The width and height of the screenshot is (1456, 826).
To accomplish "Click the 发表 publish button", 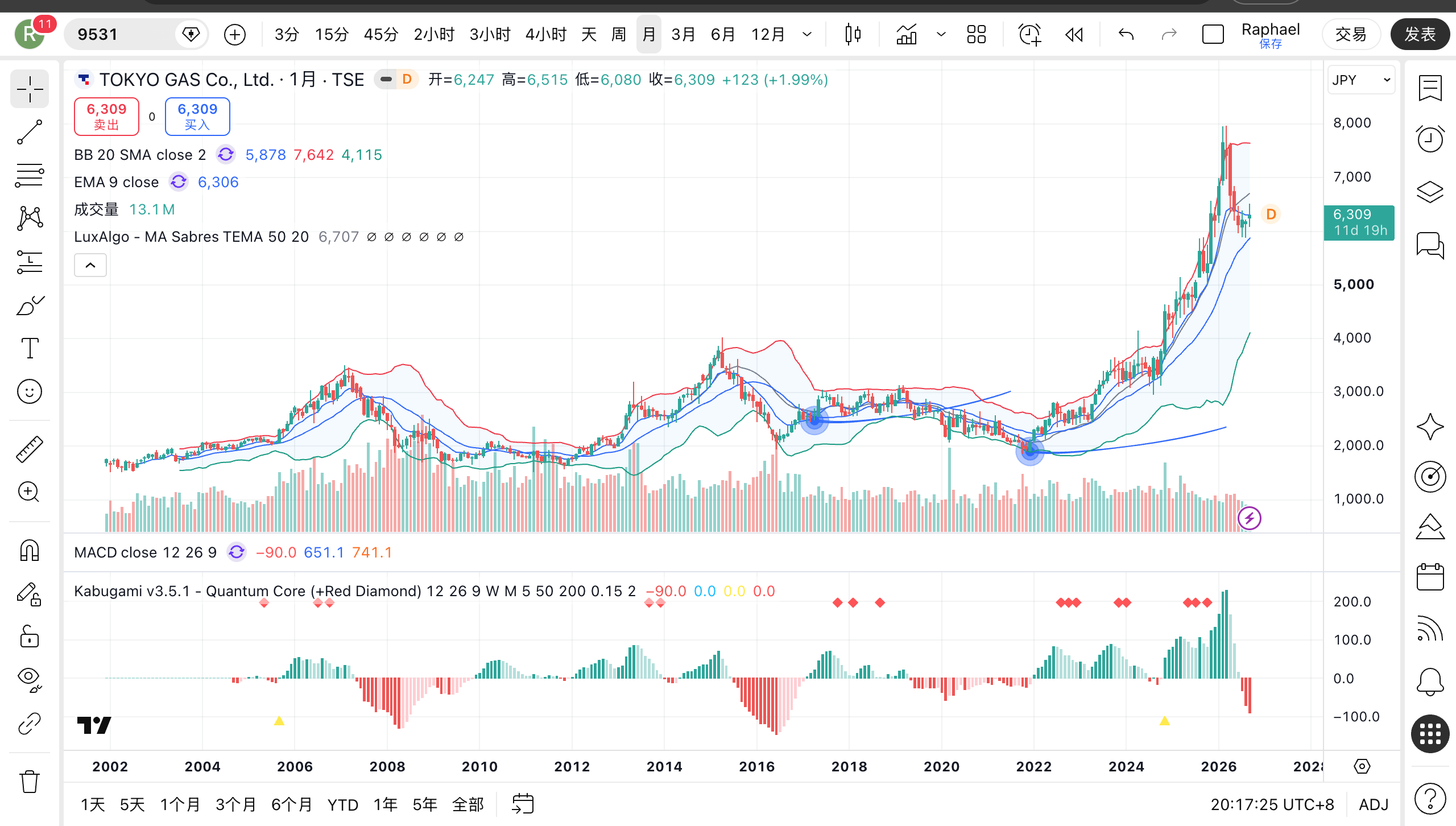I will click(1420, 34).
